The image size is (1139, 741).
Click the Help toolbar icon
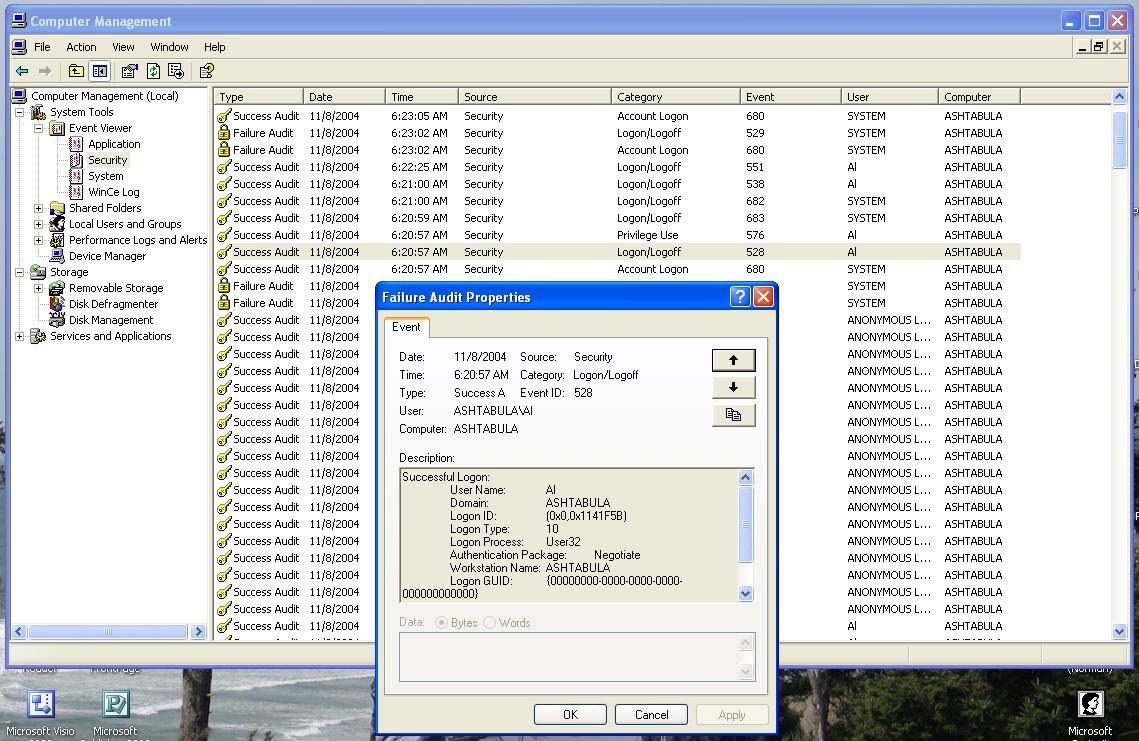(x=206, y=71)
